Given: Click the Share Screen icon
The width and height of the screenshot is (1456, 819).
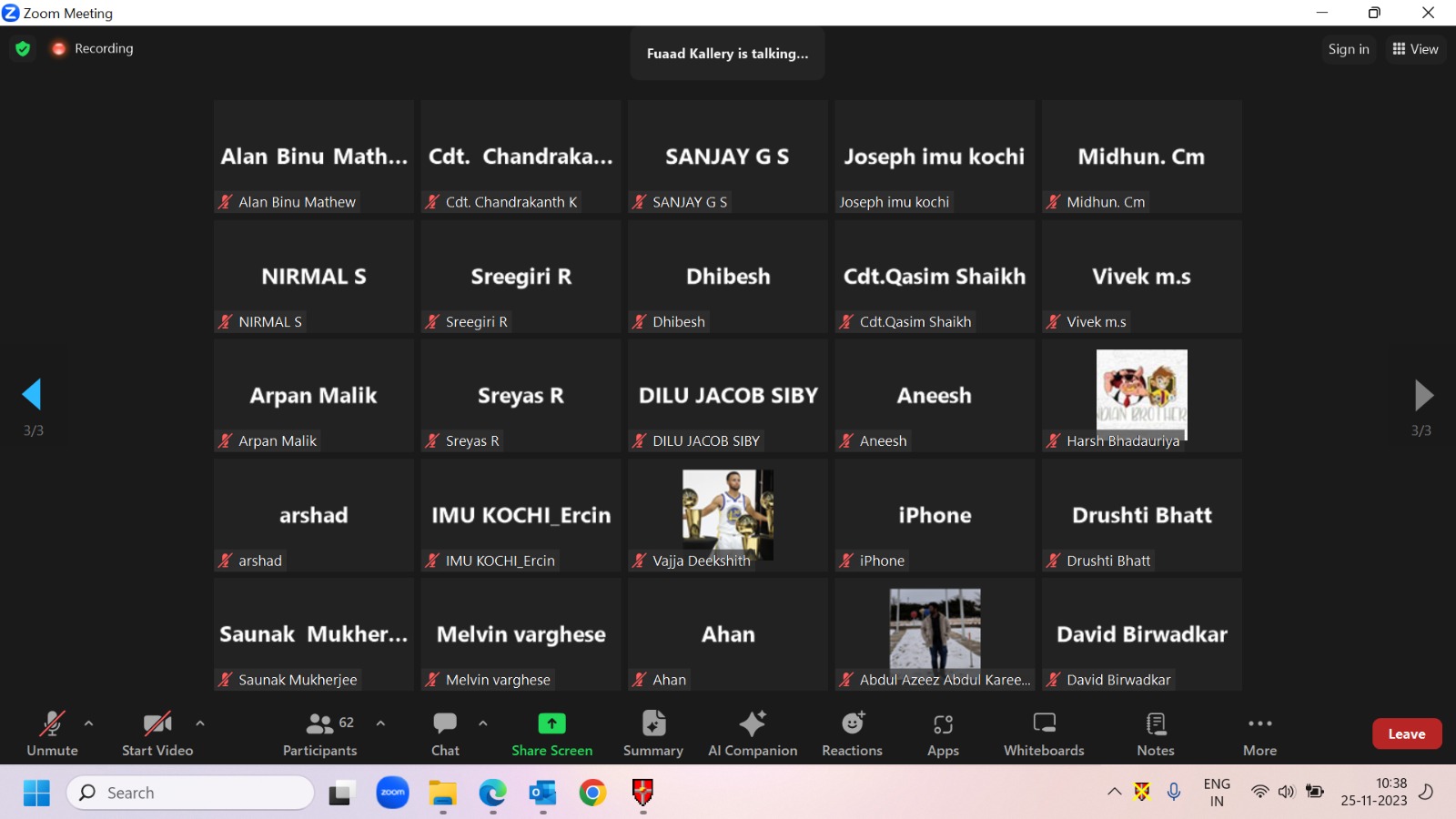Looking at the screenshot, I should pyautogui.click(x=551, y=723).
